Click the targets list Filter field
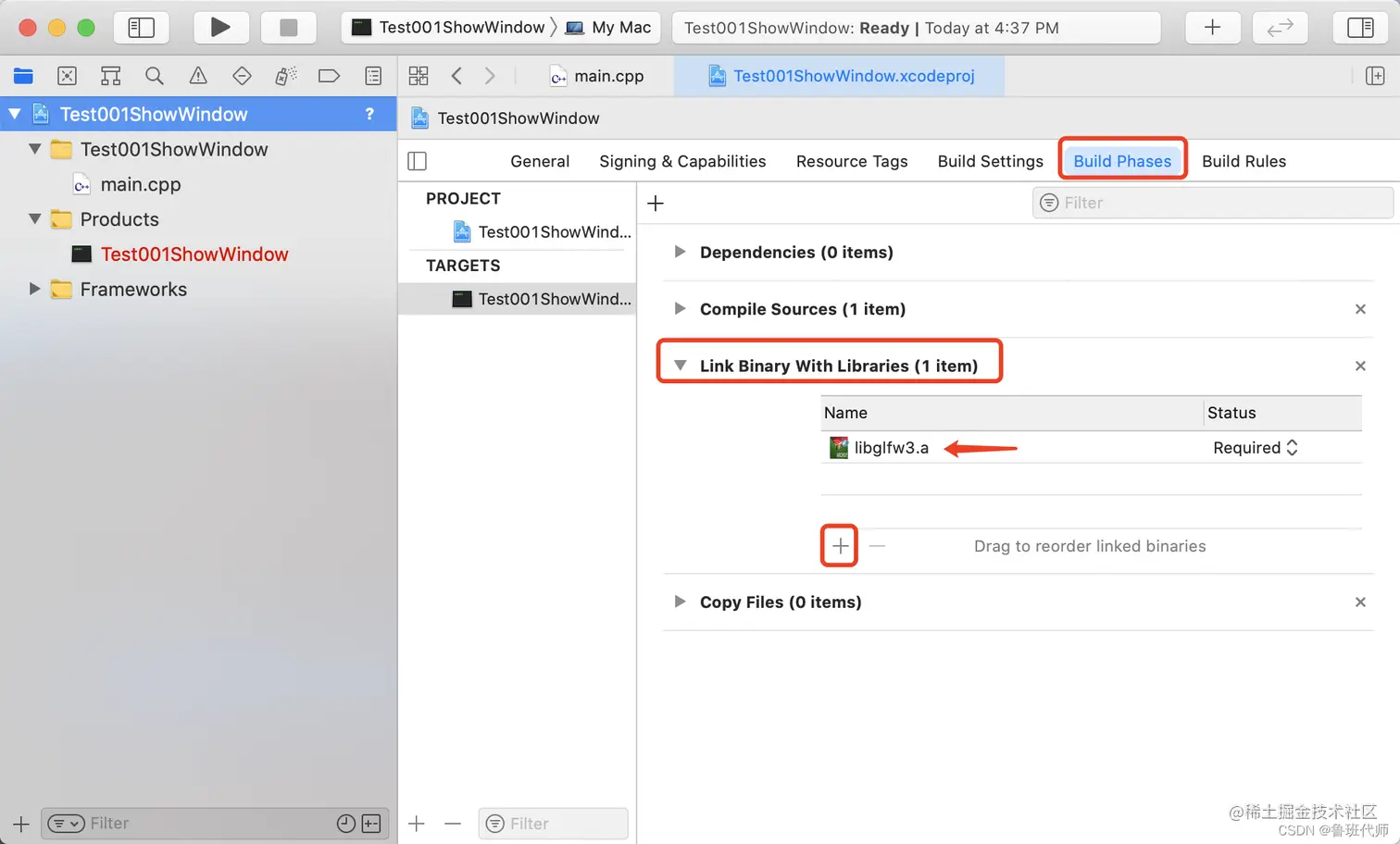 554,823
